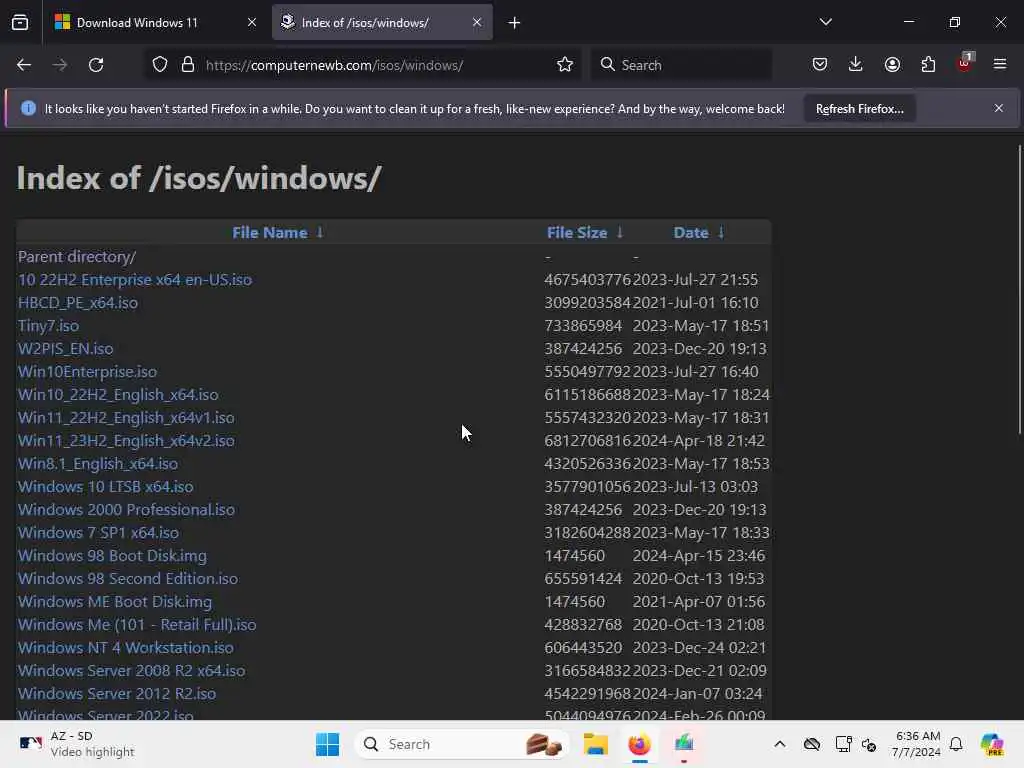Open the Downloads panel icon
The image size is (1024, 768).
[856, 65]
